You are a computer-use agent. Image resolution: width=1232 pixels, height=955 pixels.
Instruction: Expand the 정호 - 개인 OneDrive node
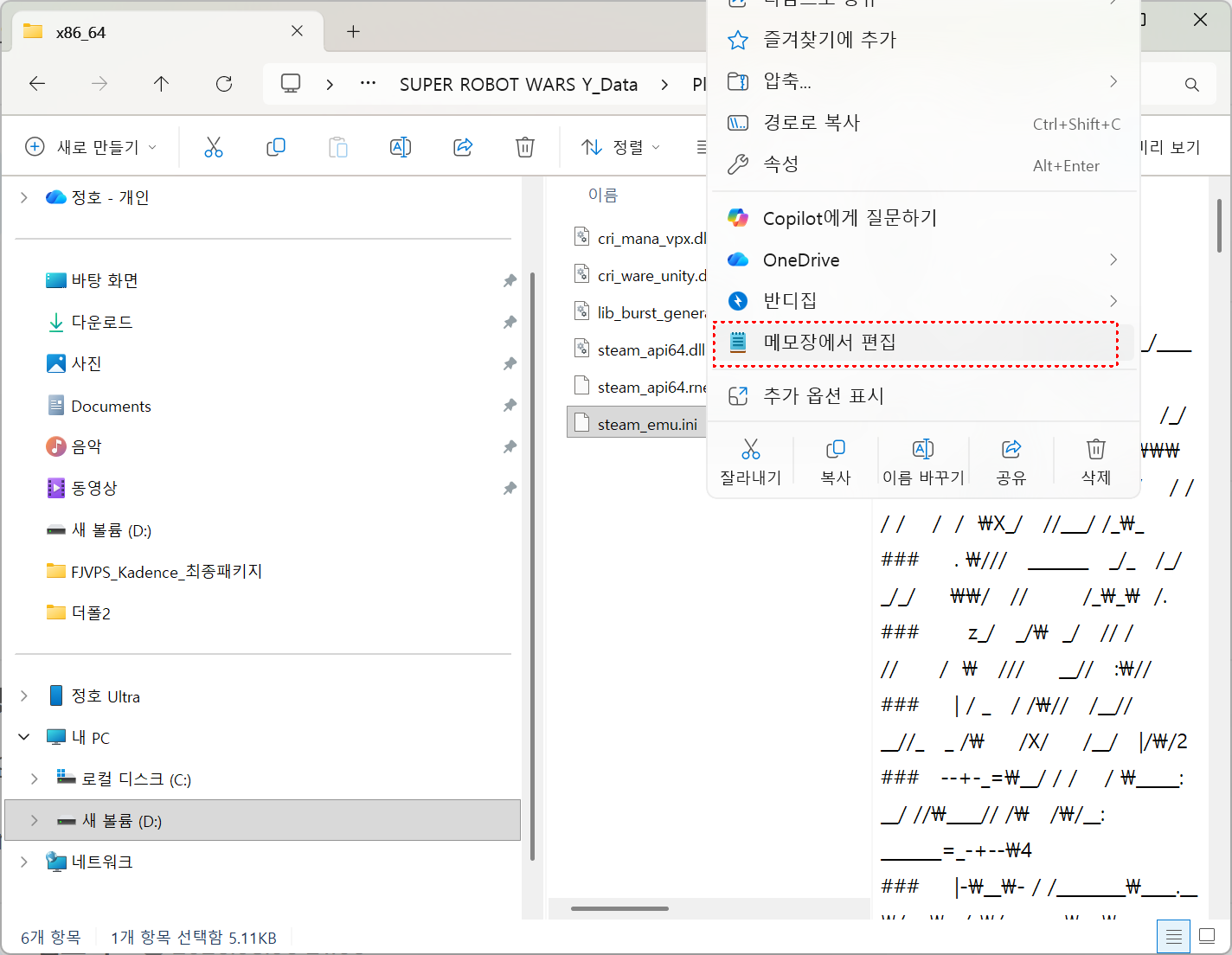tap(23, 197)
